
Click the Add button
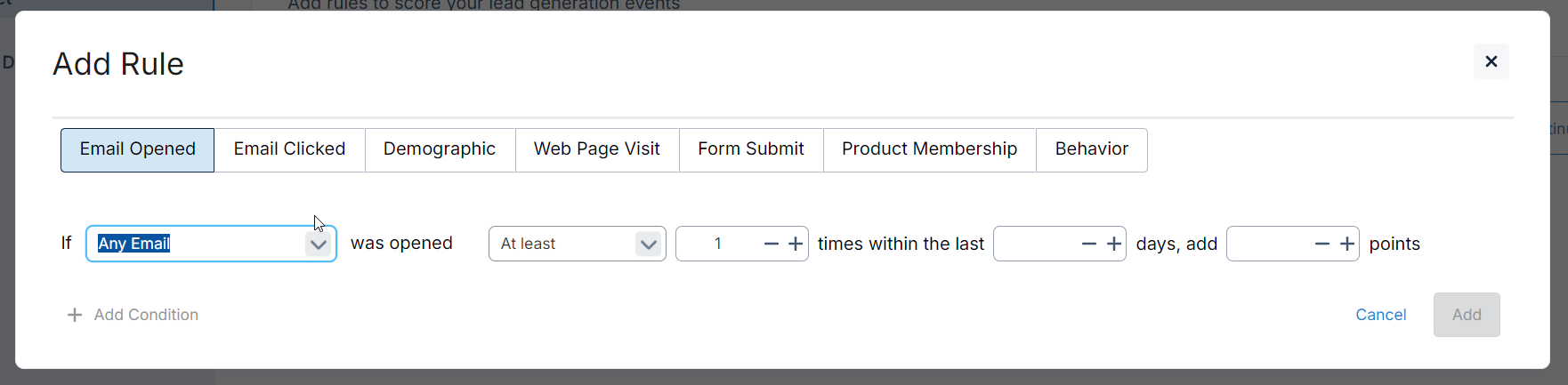1467,315
